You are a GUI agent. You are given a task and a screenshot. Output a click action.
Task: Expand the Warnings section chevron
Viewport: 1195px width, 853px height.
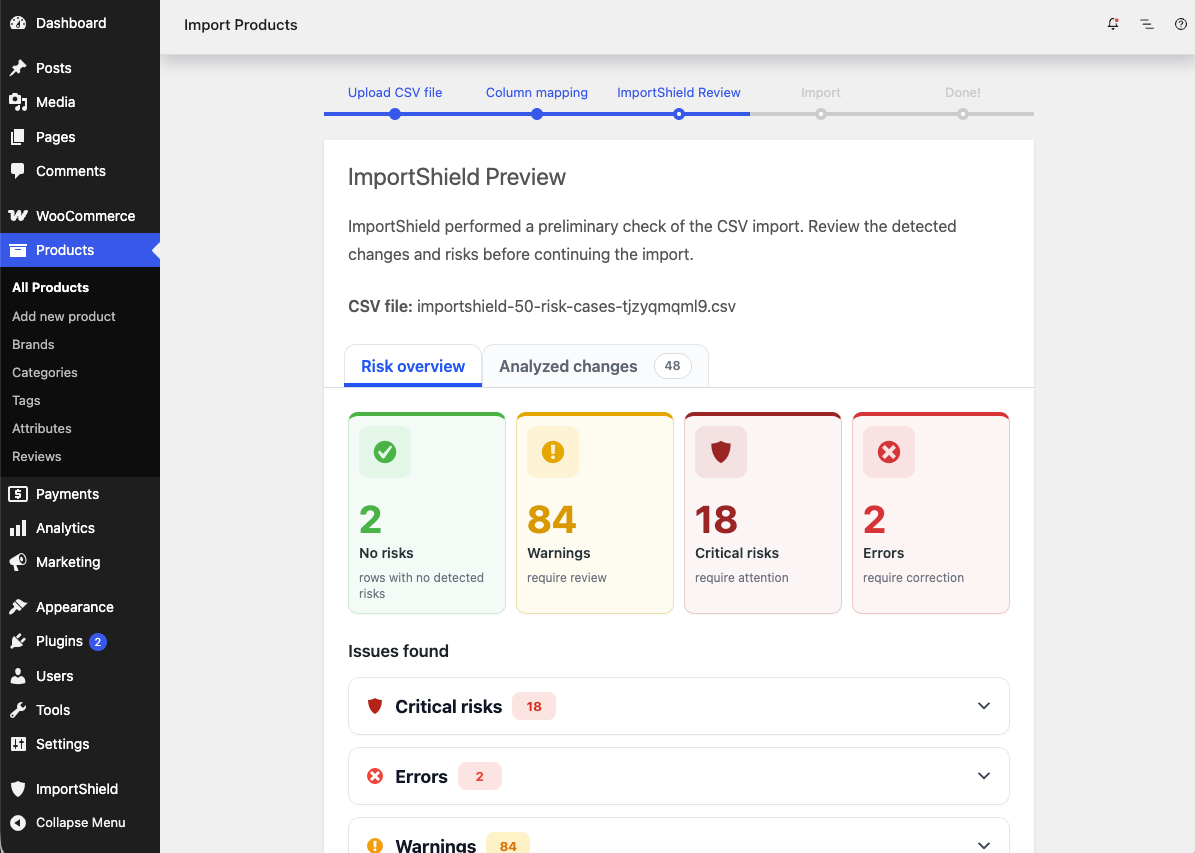[984, 845]
